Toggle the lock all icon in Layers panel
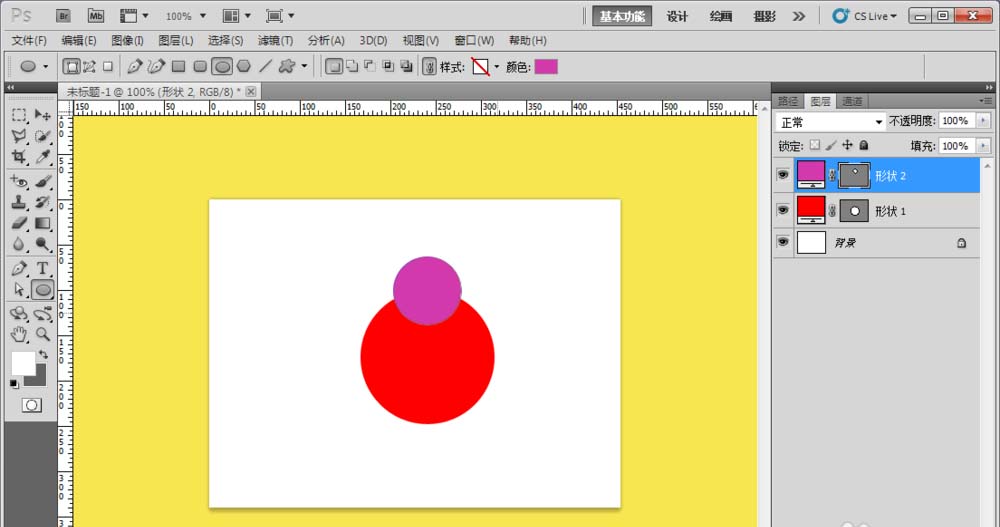Viewport: 1000px width, 527px height. 864,146
